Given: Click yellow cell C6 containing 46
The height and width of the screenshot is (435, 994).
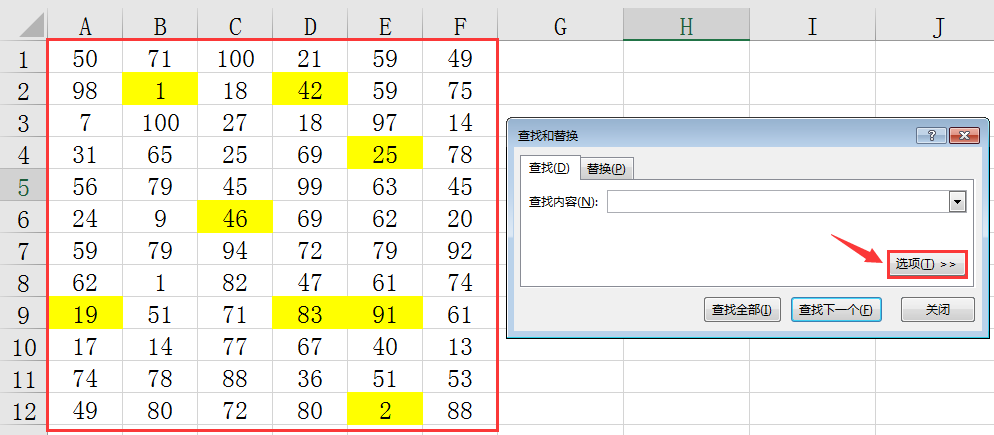Looking at the screenshot, I should 235,219.
